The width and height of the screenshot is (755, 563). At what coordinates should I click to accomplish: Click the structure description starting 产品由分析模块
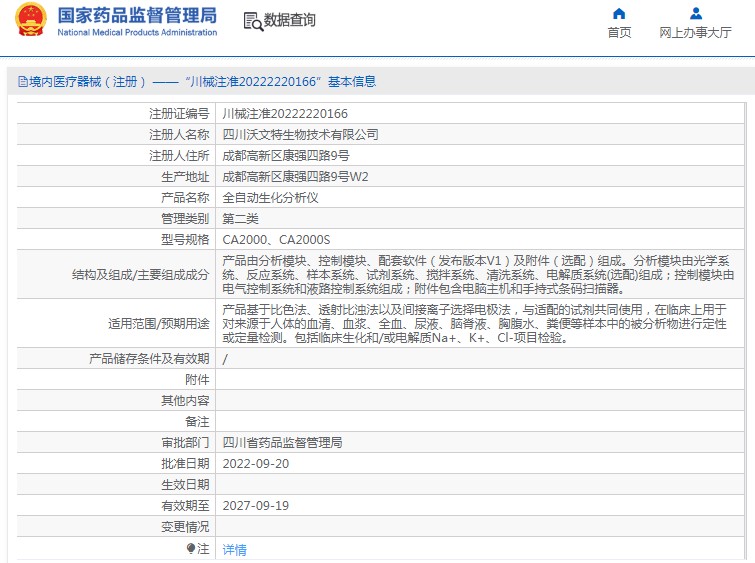478,275
